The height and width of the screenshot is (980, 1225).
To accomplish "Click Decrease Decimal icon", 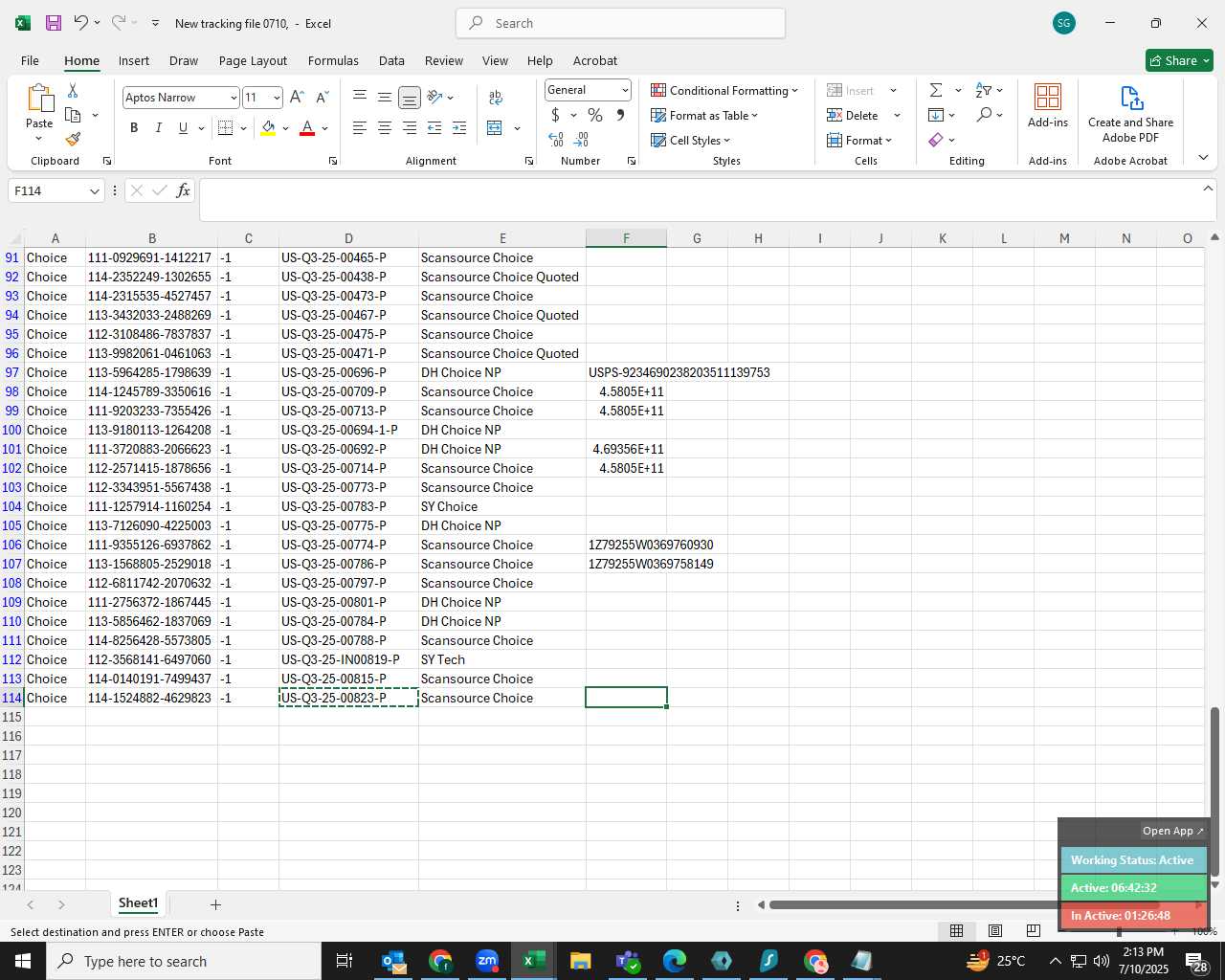I will 581,140.
